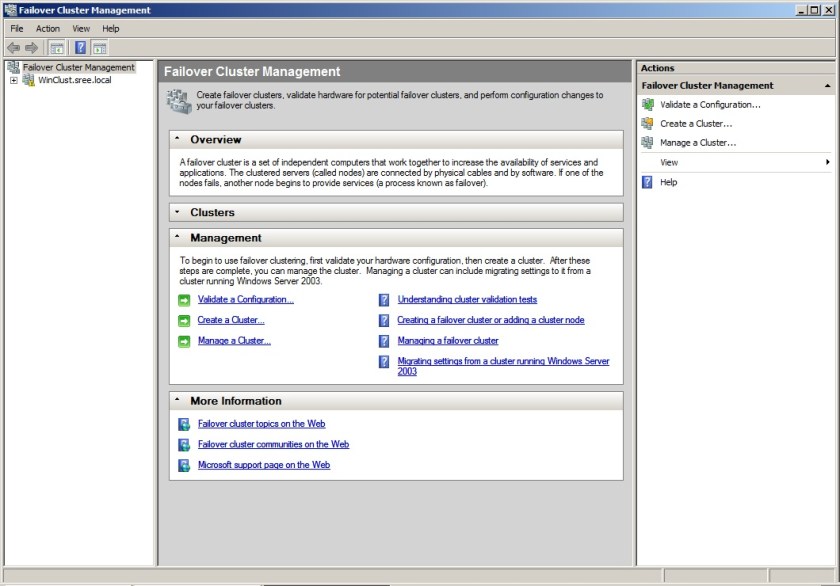Screen dimensions: 840x586
Task: Click the Forward arrow toolbar icon
Action: click(x=31, y=47)
